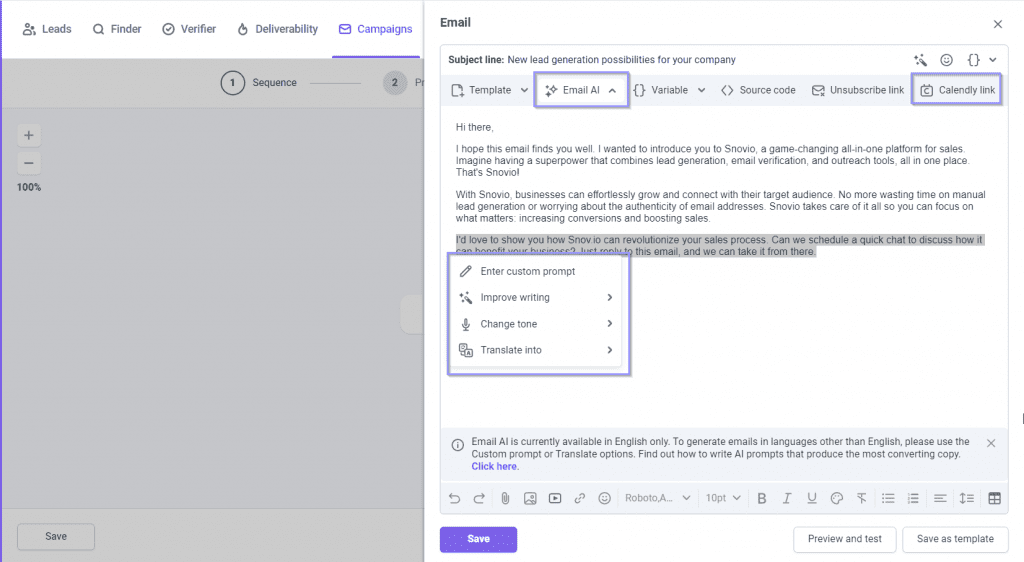The height and width of the screenshot is (562, 1024).
Task: Open the Finder section
Action: (x=117, y=29)
